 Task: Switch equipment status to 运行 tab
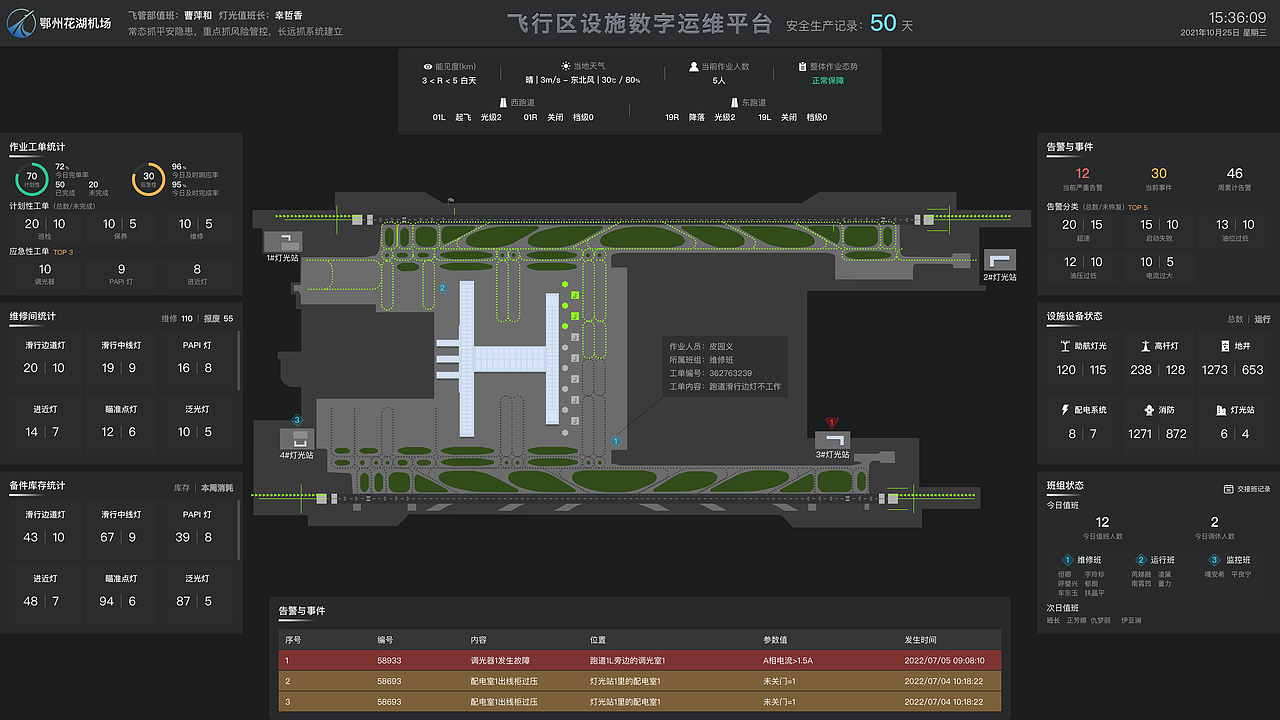[1262, 319]
